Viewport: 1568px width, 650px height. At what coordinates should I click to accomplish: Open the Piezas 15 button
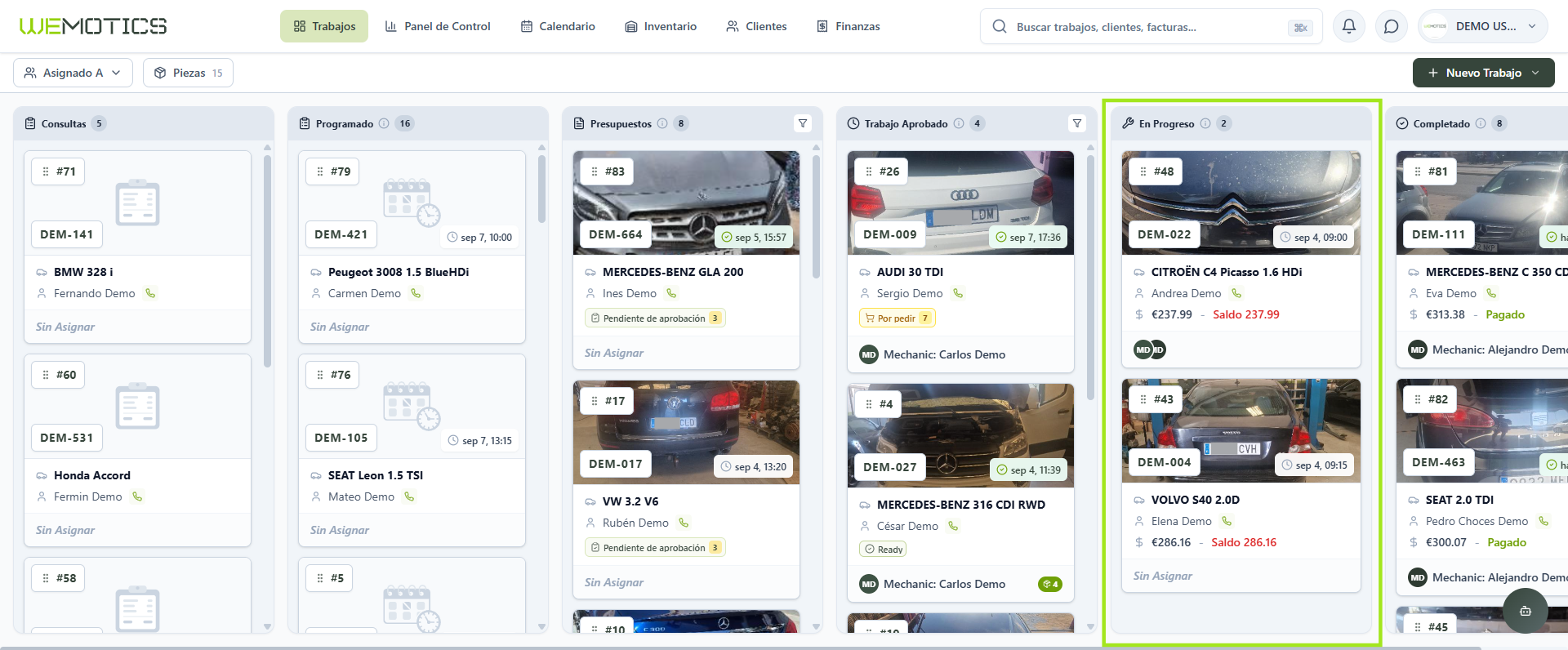pos(188,73)
